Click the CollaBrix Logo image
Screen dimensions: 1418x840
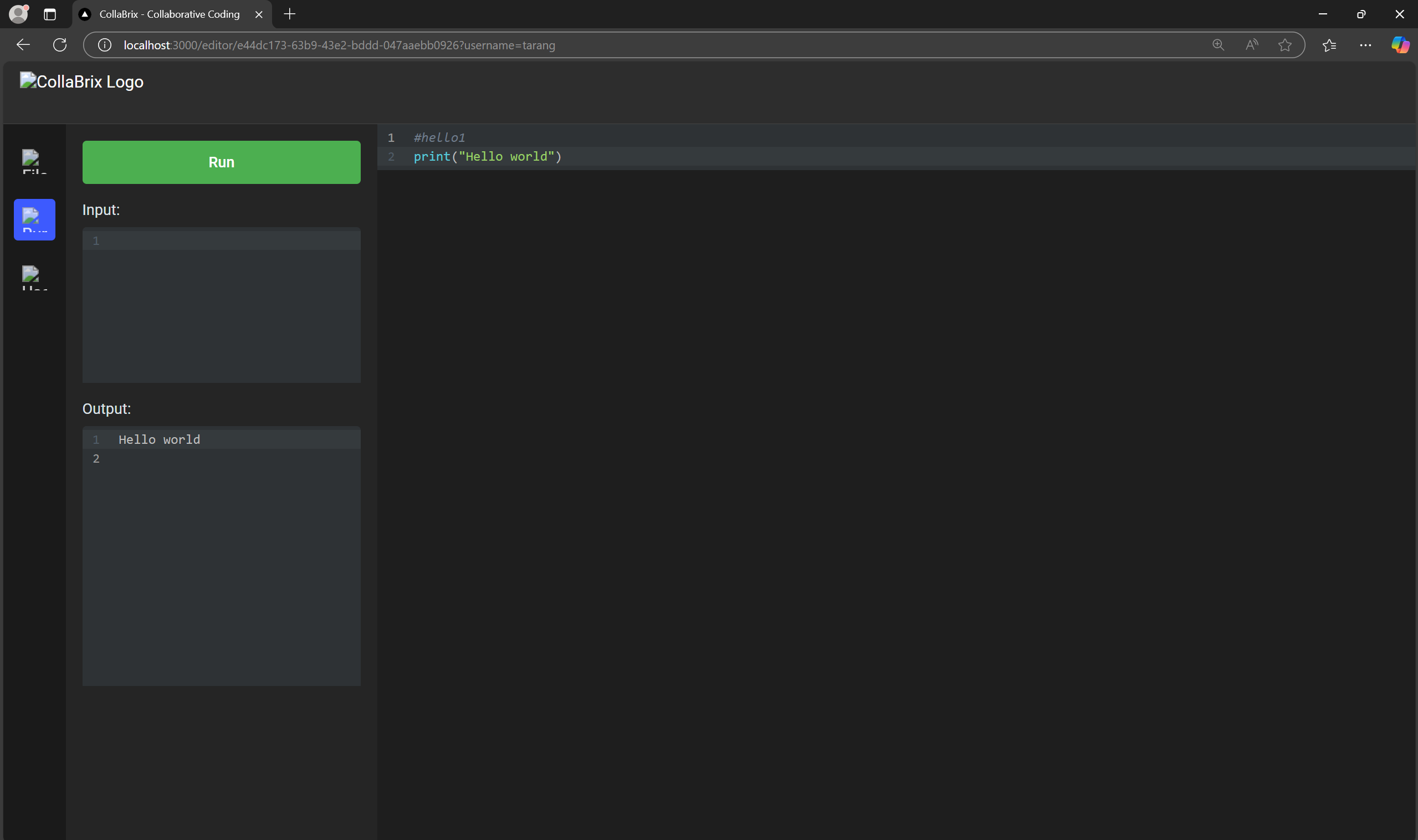point(81,81)
